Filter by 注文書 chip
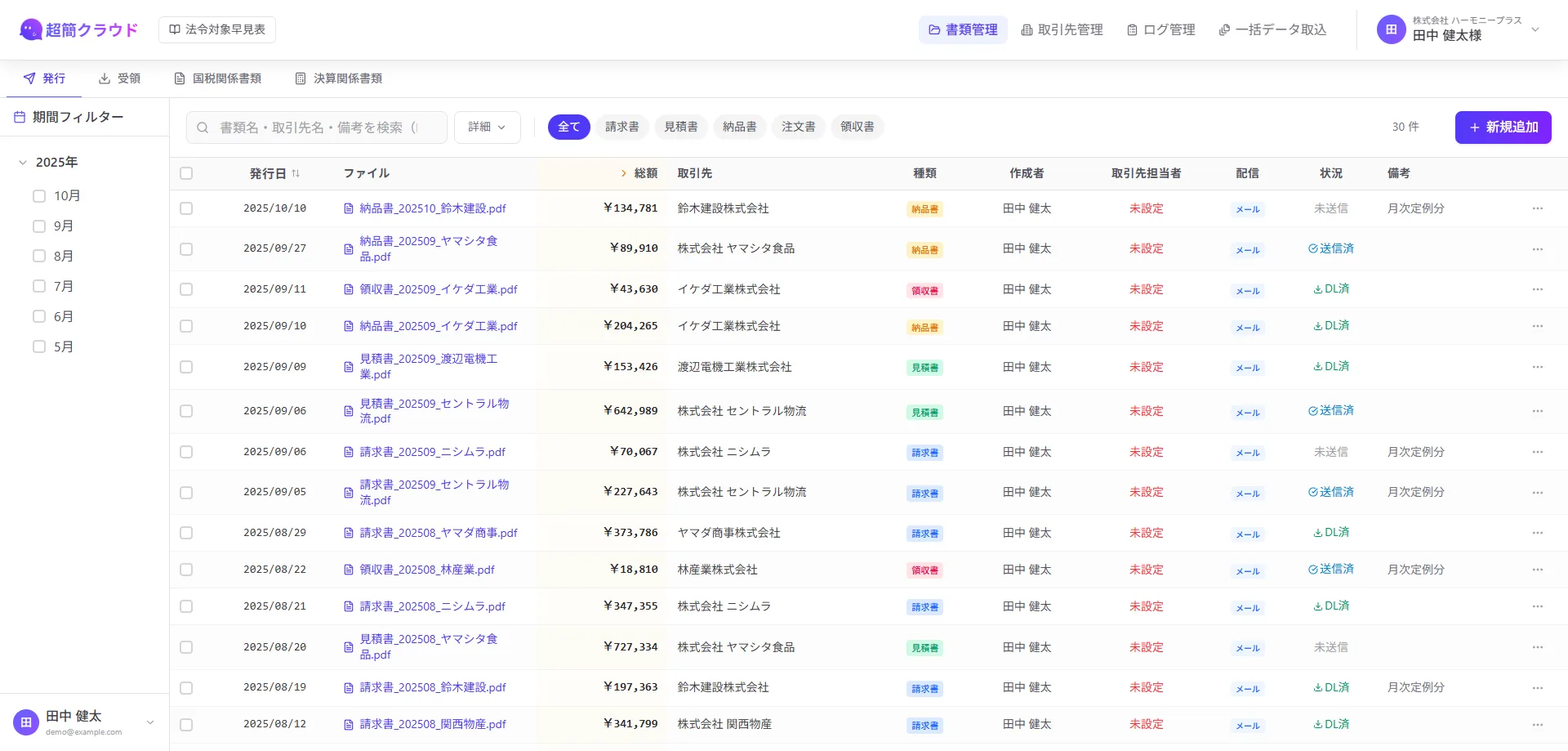The height and width of the screenshot is (751, 1568). [x=799, y=127]
